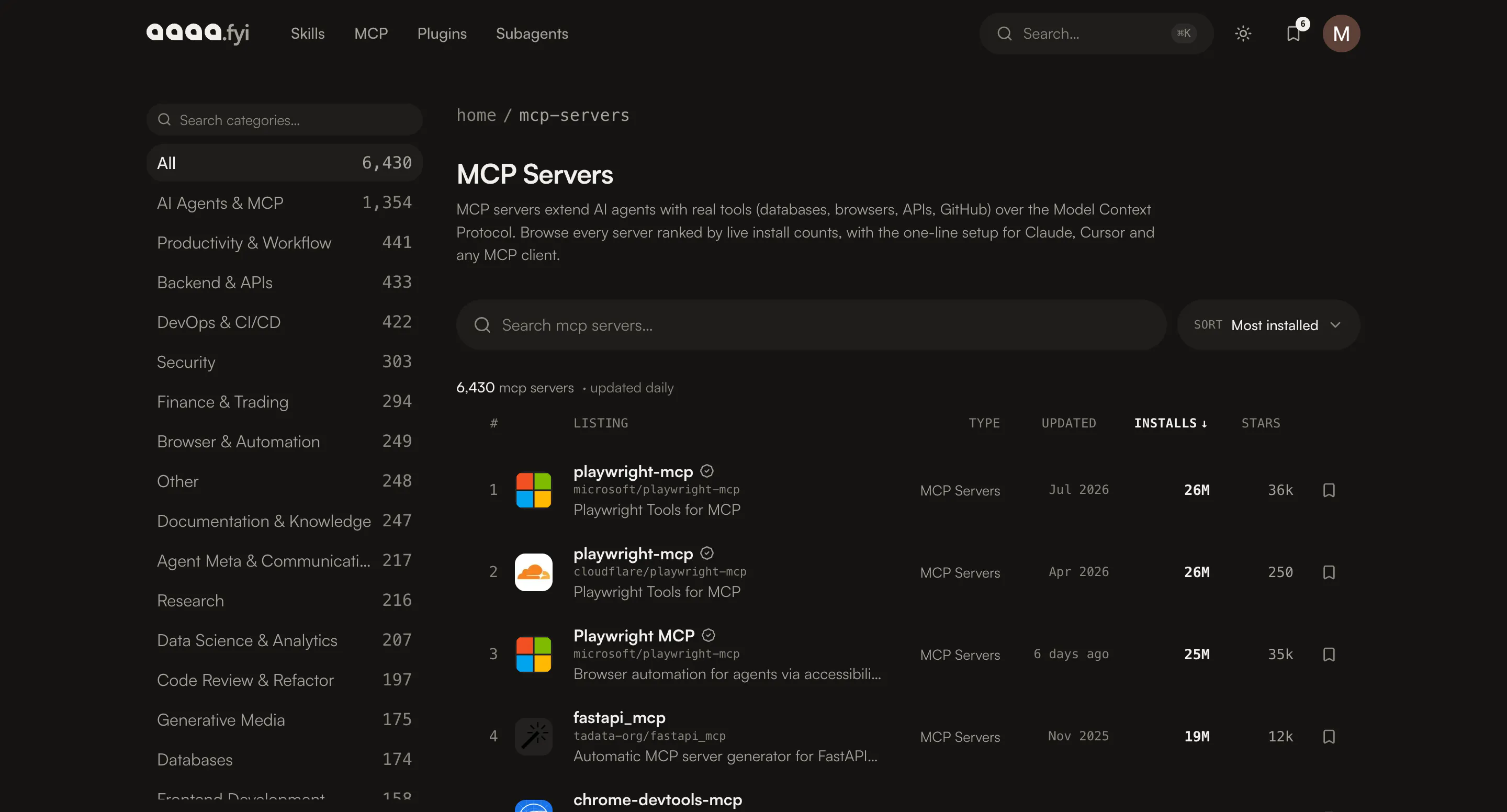Focus the top Search field
Viewport: 1507px width, 812px height.
1096,33
